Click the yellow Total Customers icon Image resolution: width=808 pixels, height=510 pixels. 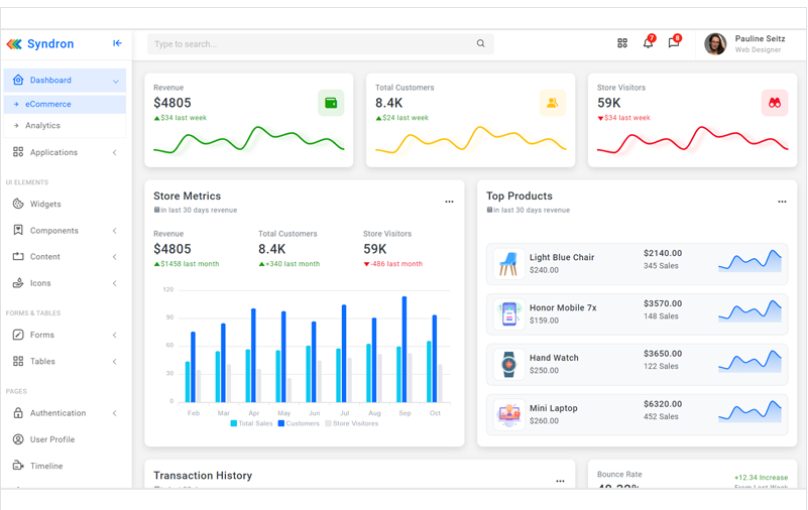click(552, 102)
